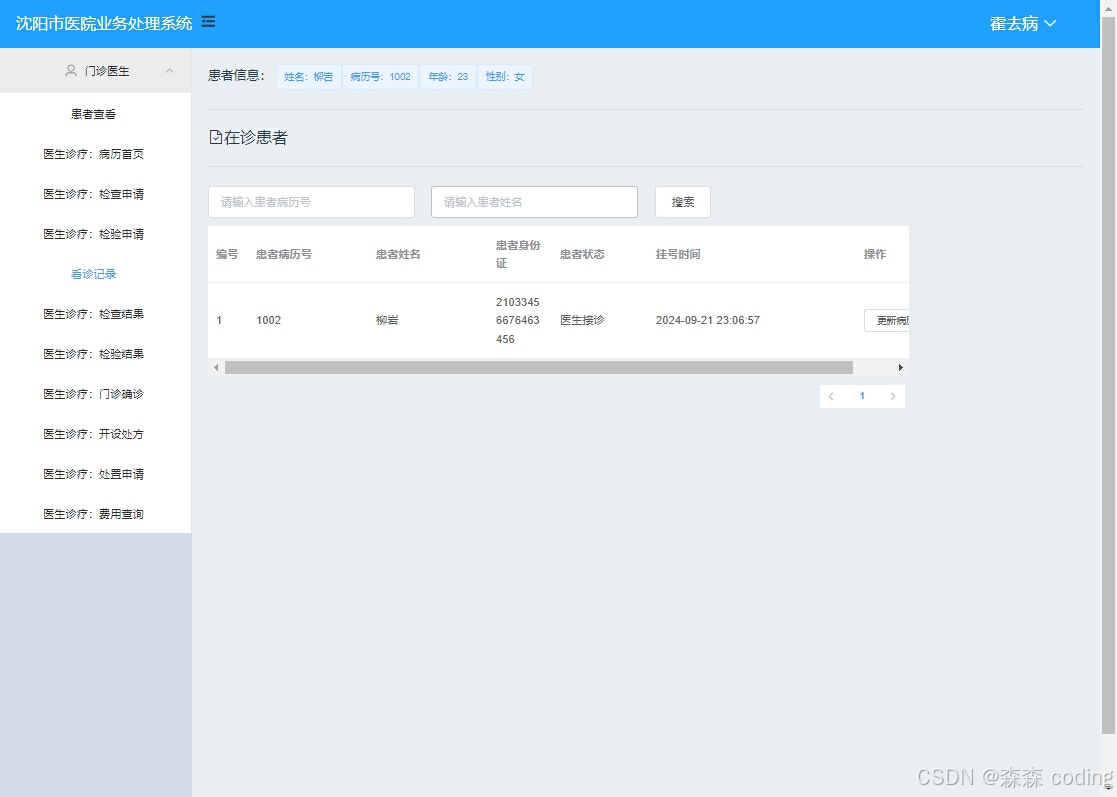Go to the previous page with the pagination arrow
The height and width of the screenshot is (797, 1117).
point(831,396)
